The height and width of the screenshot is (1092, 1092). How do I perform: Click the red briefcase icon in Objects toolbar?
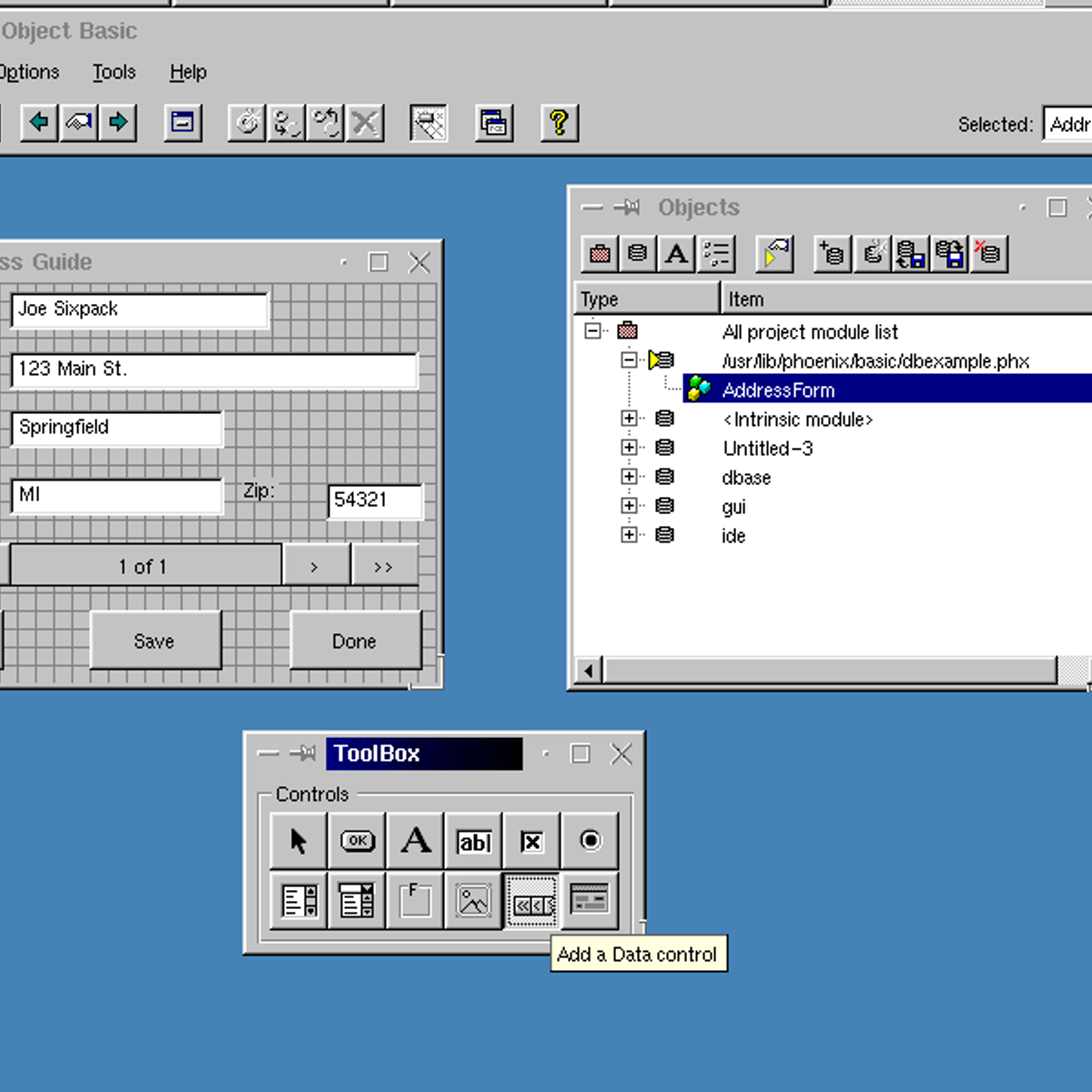click(600, 254)
